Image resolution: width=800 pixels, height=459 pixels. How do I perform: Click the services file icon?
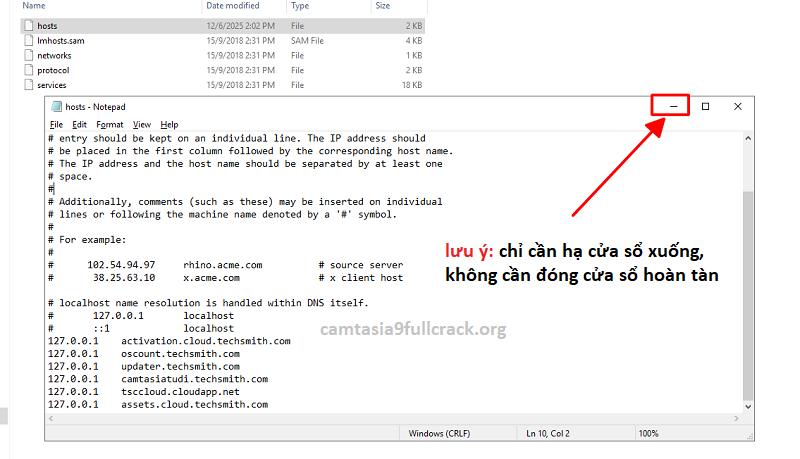[29, 85]
